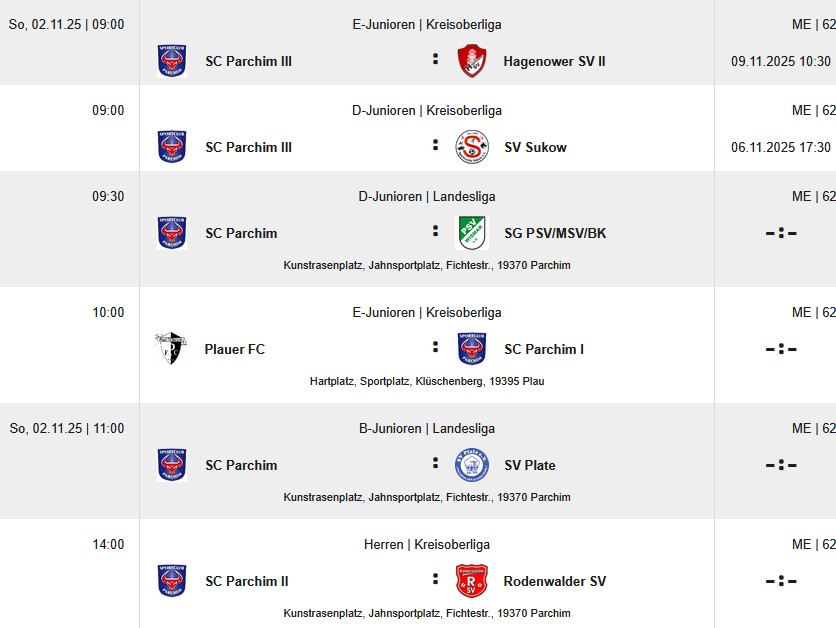Image resolution: width=836 pixels, height=628 pixels.
Task: Click the SV Plate blue emblem
Action: (472, 465)
